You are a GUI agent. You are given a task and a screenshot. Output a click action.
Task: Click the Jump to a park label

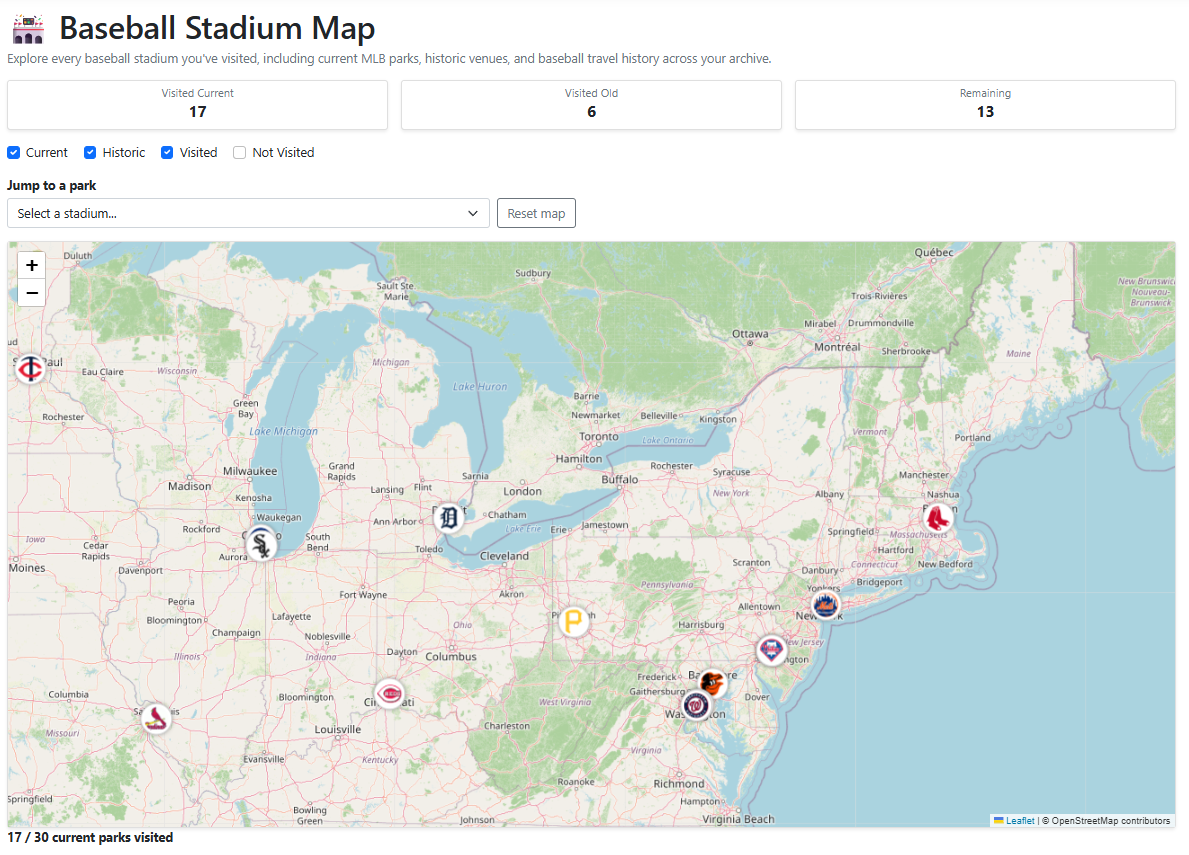(52, 186)
